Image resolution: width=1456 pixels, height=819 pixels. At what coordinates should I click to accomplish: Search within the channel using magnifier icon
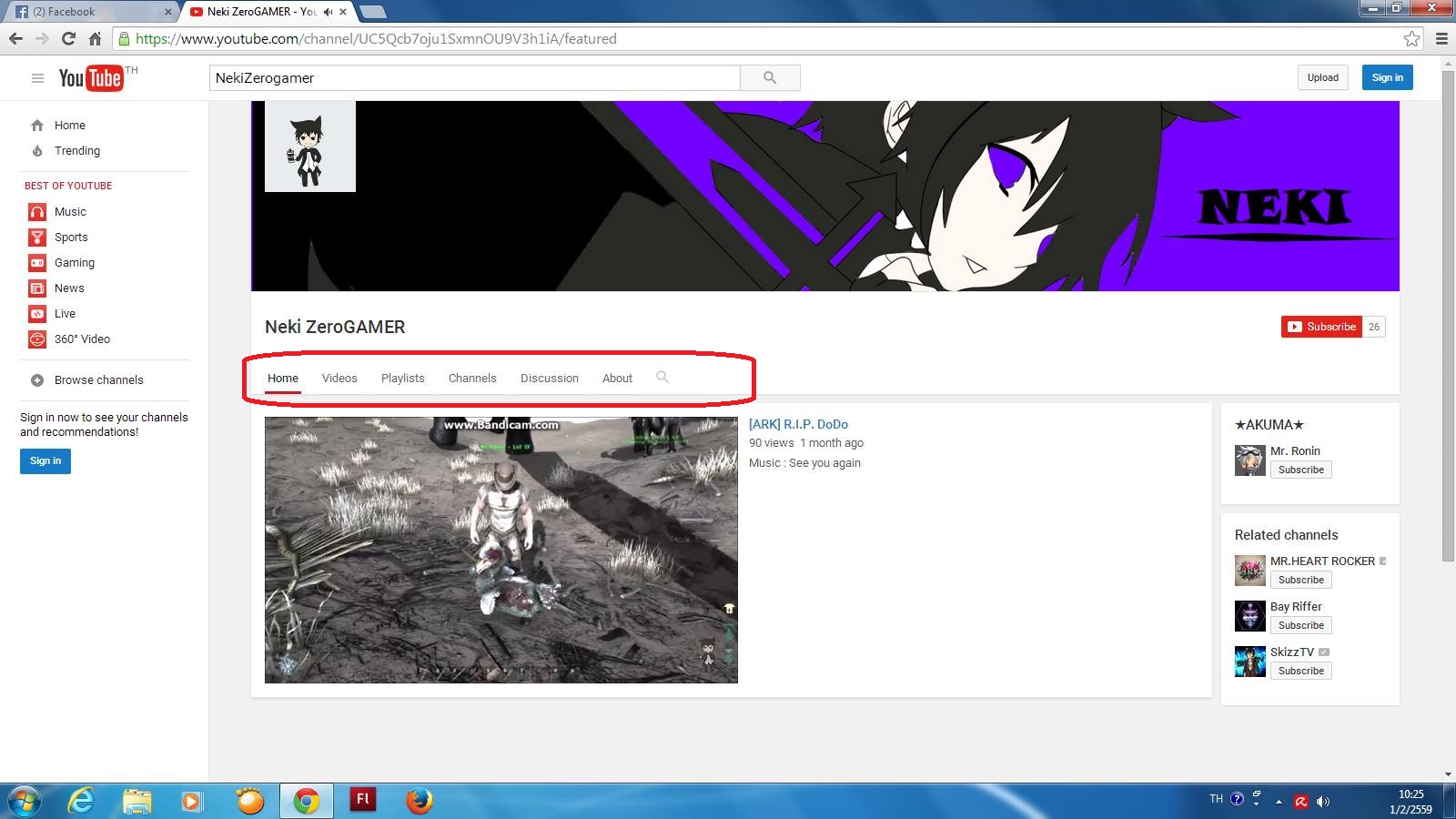point(662,378)
